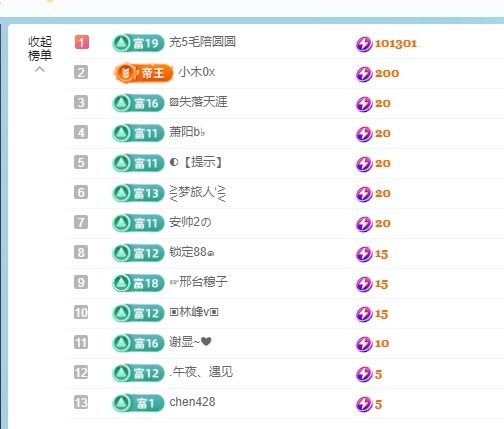Click the red rank 1 badge
The image size is (504, 429).
coord(82,42)
